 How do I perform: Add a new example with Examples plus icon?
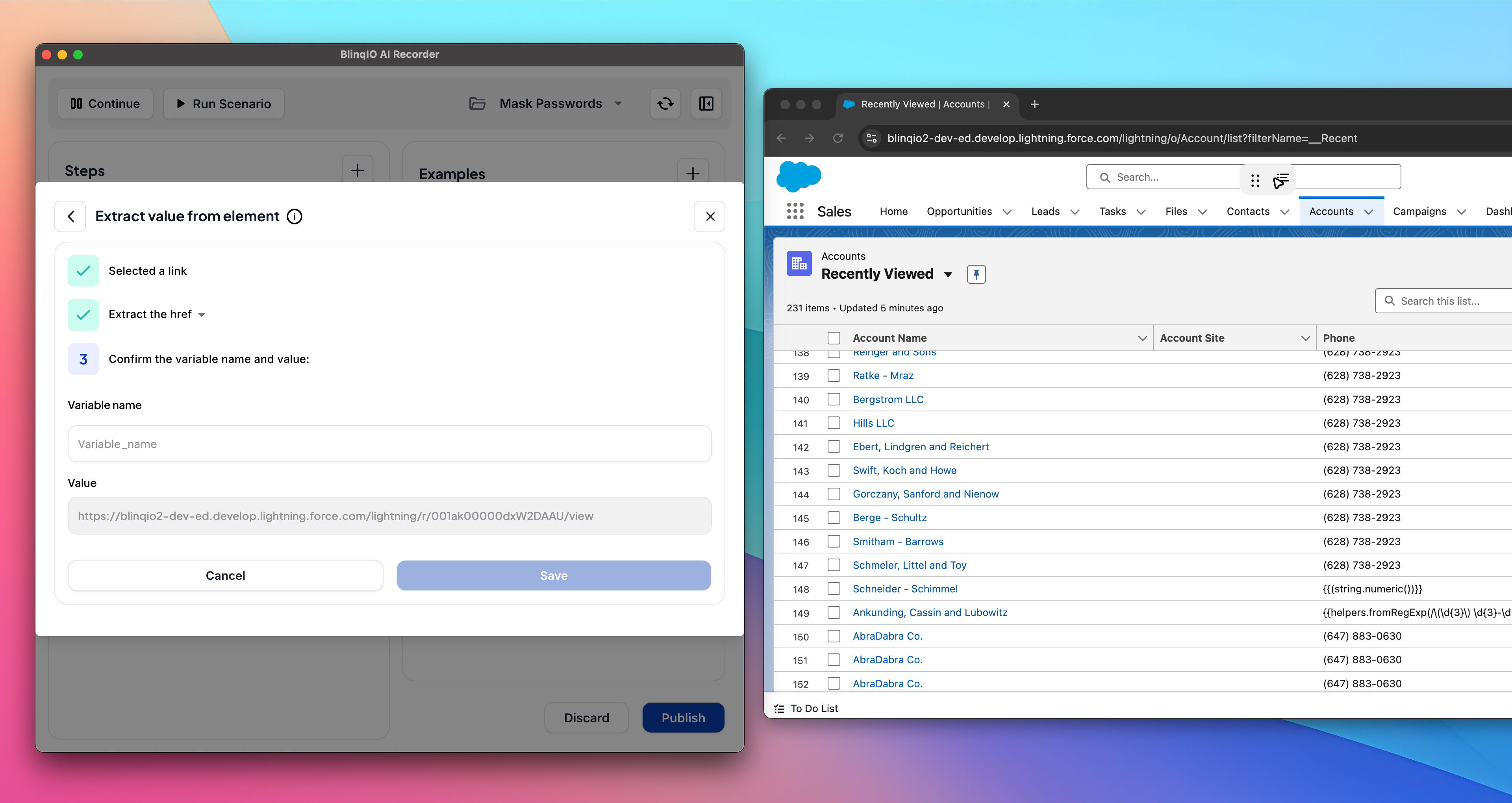pyautogui.click(x=693, y=173)
